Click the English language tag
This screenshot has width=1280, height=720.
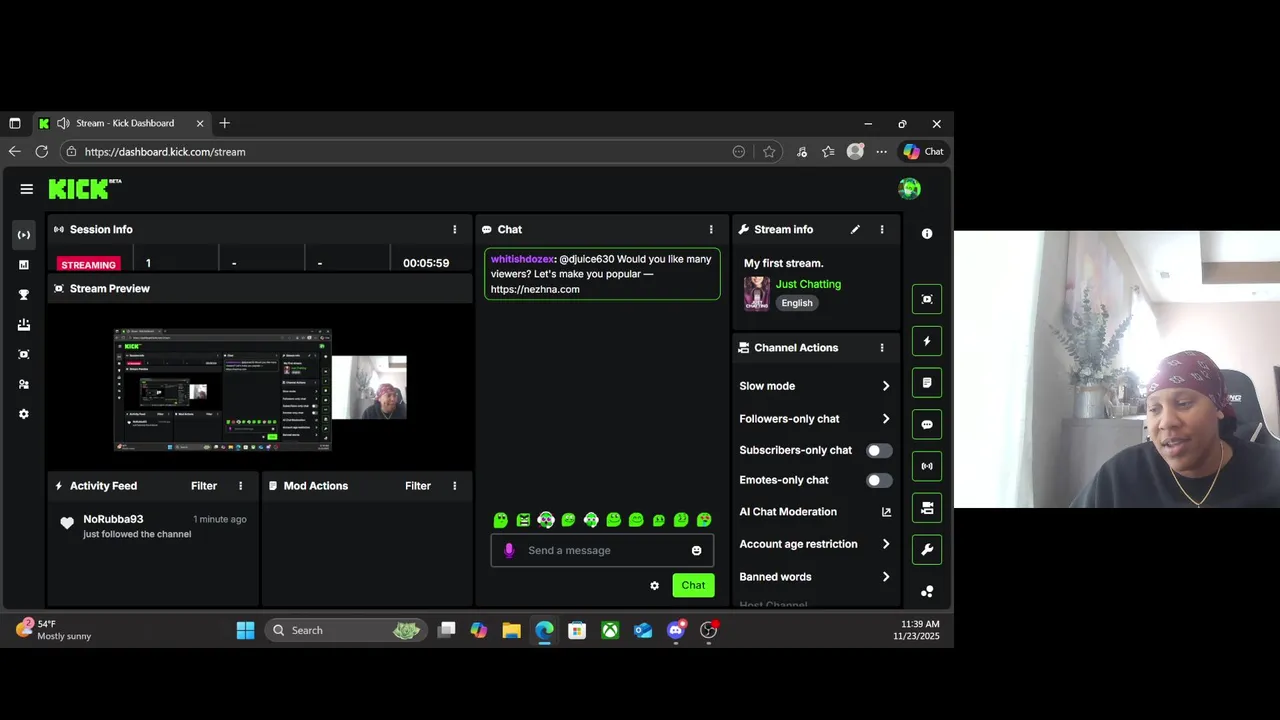pos(797,303)
